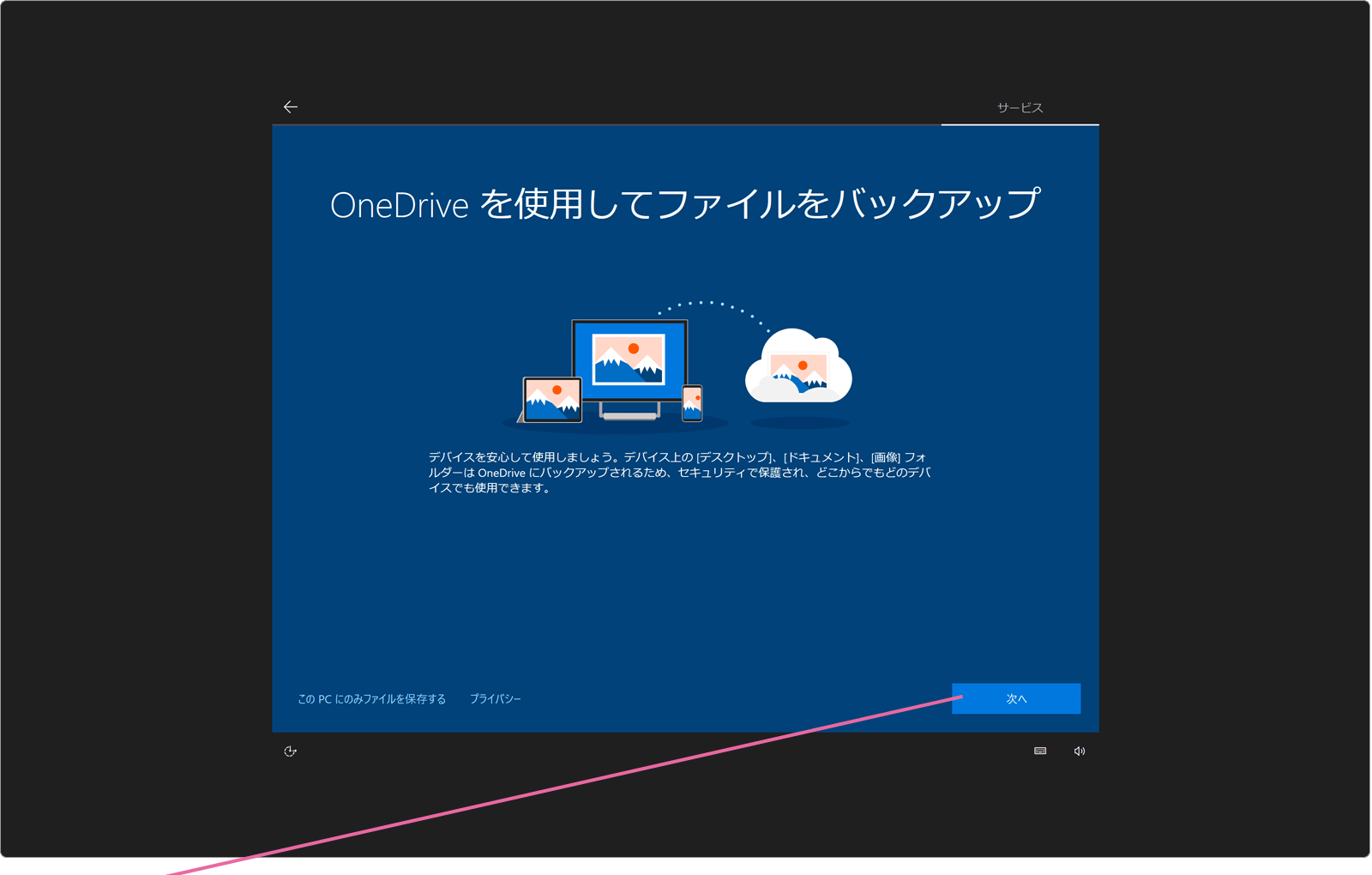This screenshot has height=875, width=1372.
Task: Go back using the left arrow
Action: [x=291, y=107]
